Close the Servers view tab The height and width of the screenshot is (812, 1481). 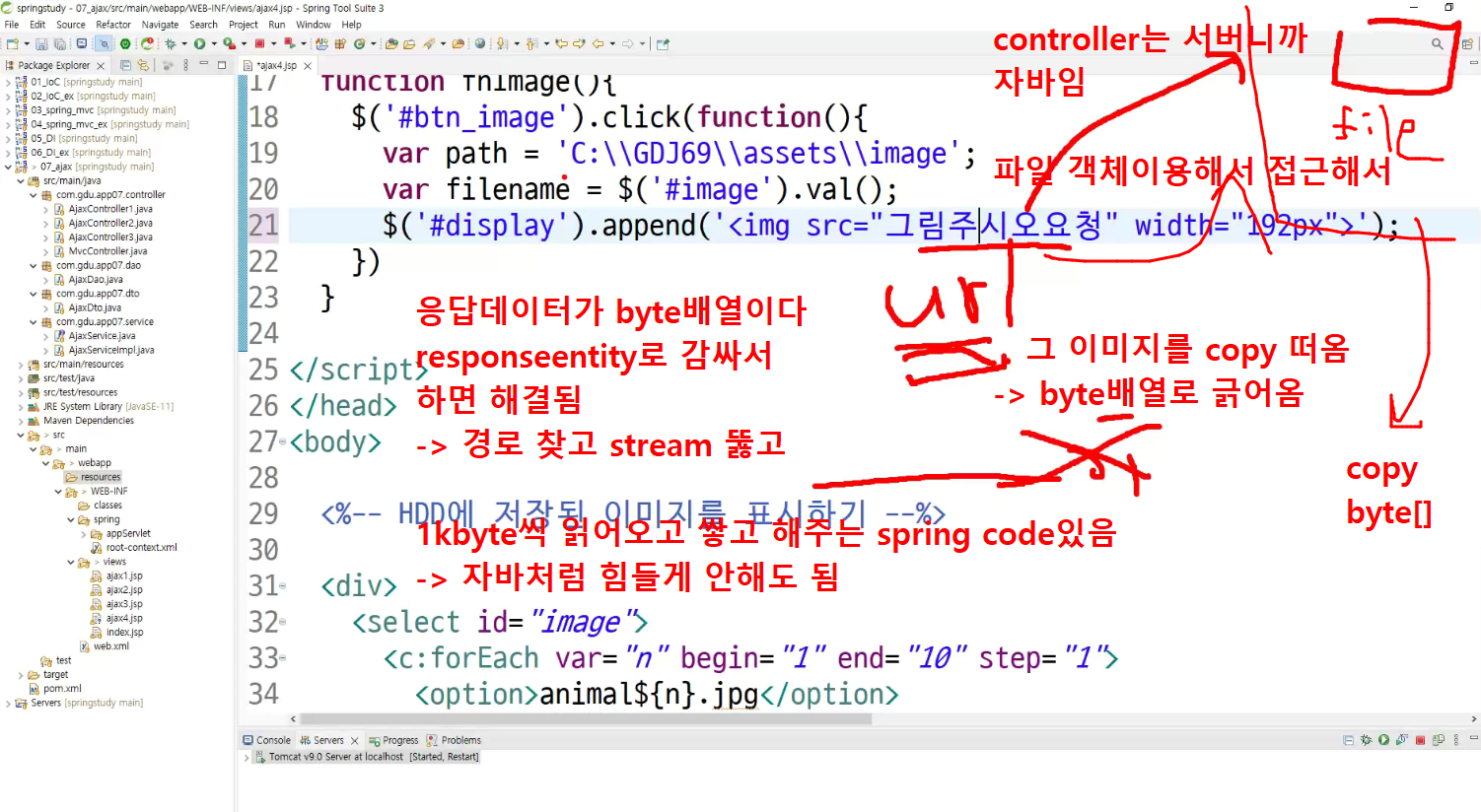coord(355,740)
